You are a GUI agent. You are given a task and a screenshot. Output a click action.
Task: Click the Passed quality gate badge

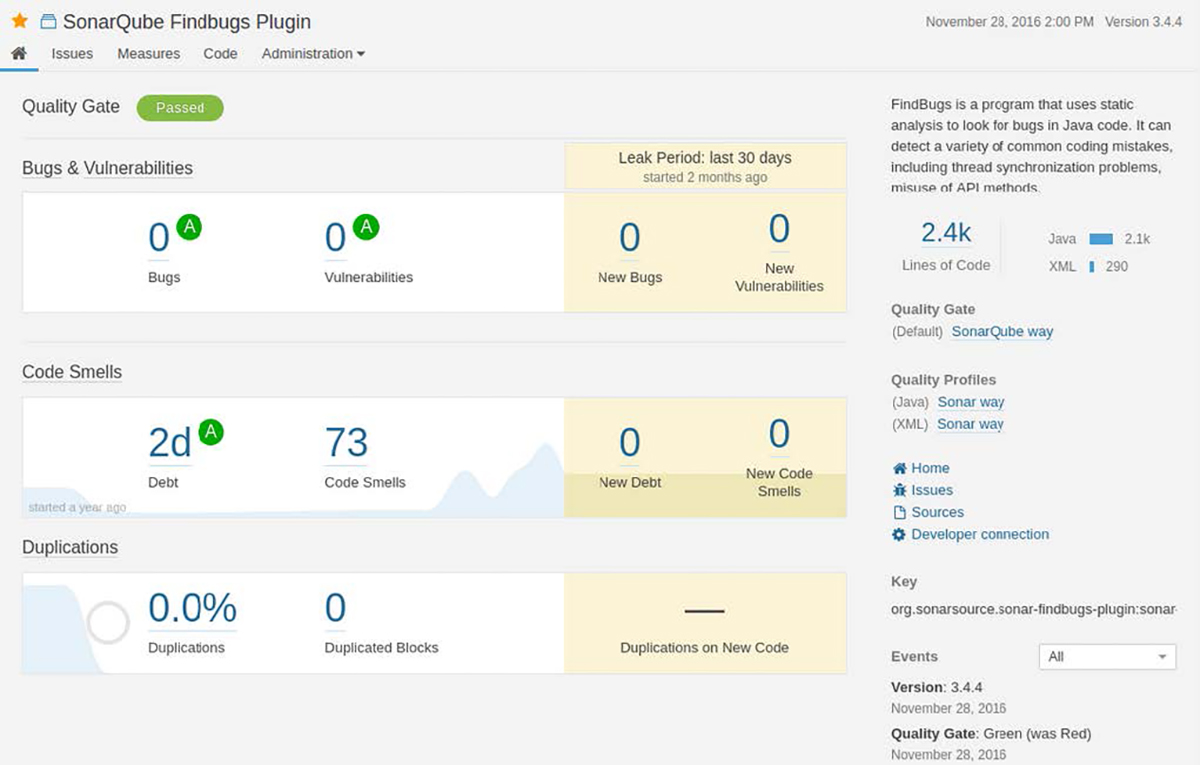click(x=180, y=108)
